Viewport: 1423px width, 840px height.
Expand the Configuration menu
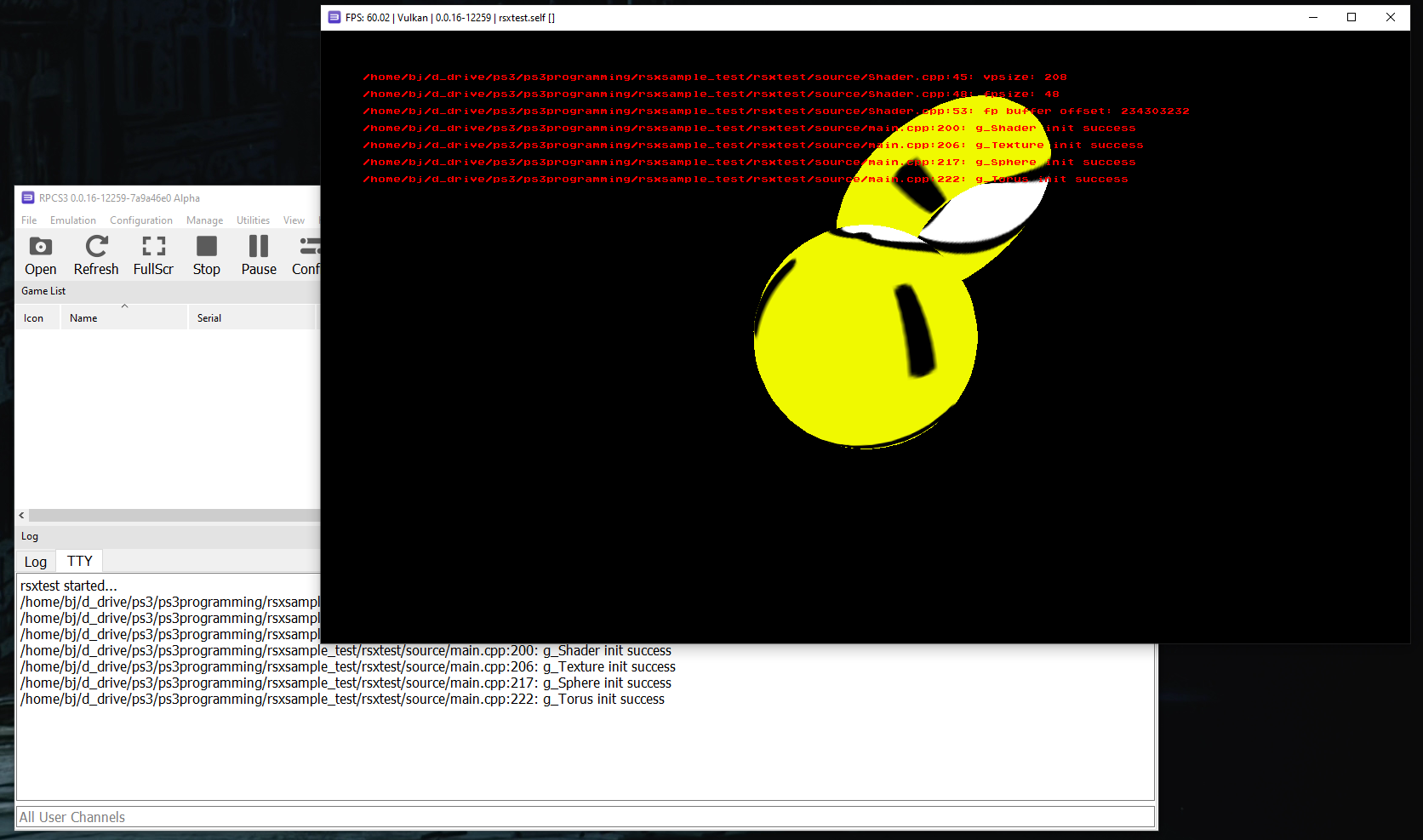pos(141,220)
